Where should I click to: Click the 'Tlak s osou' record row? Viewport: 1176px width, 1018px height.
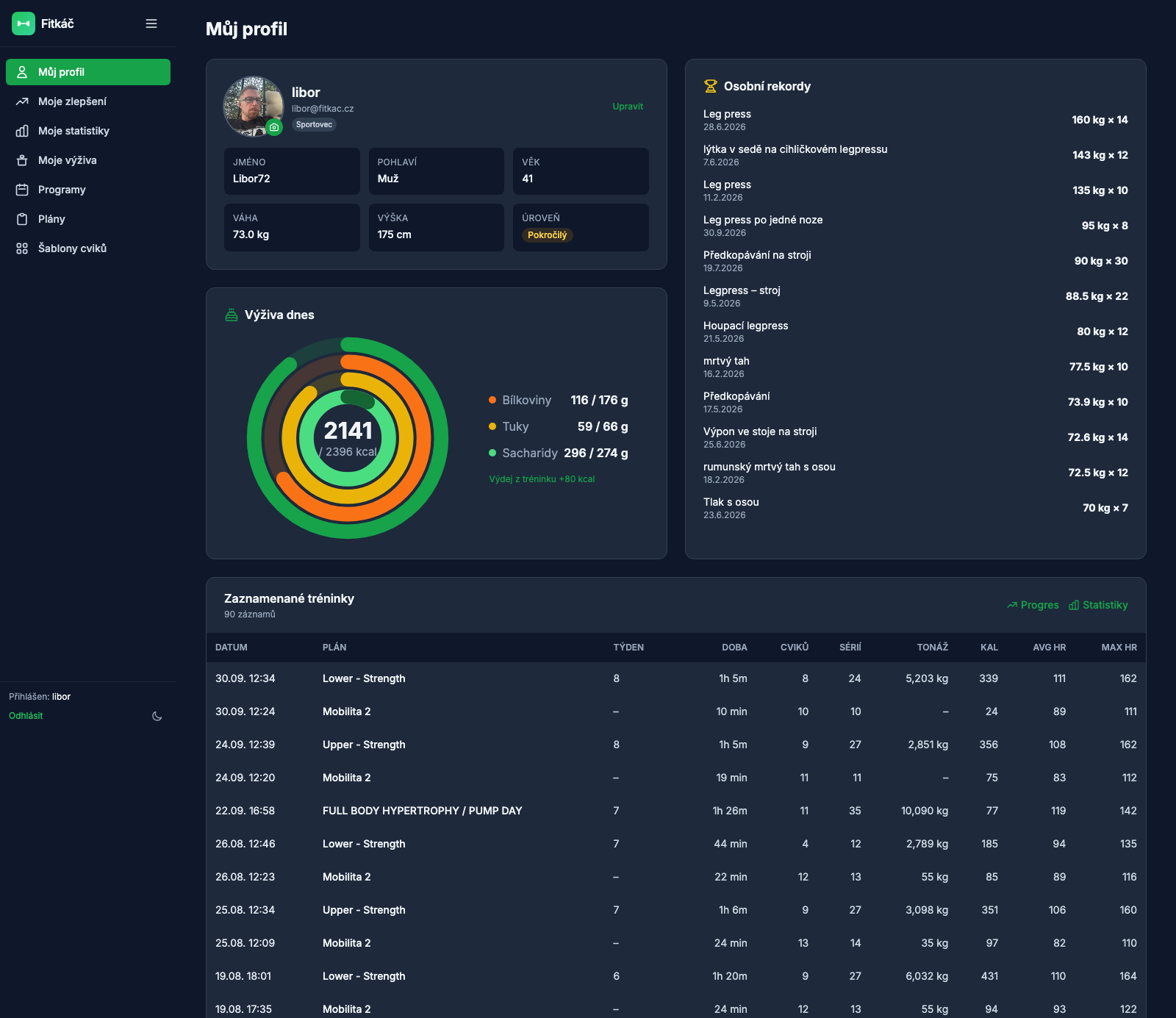pos(915,508)
